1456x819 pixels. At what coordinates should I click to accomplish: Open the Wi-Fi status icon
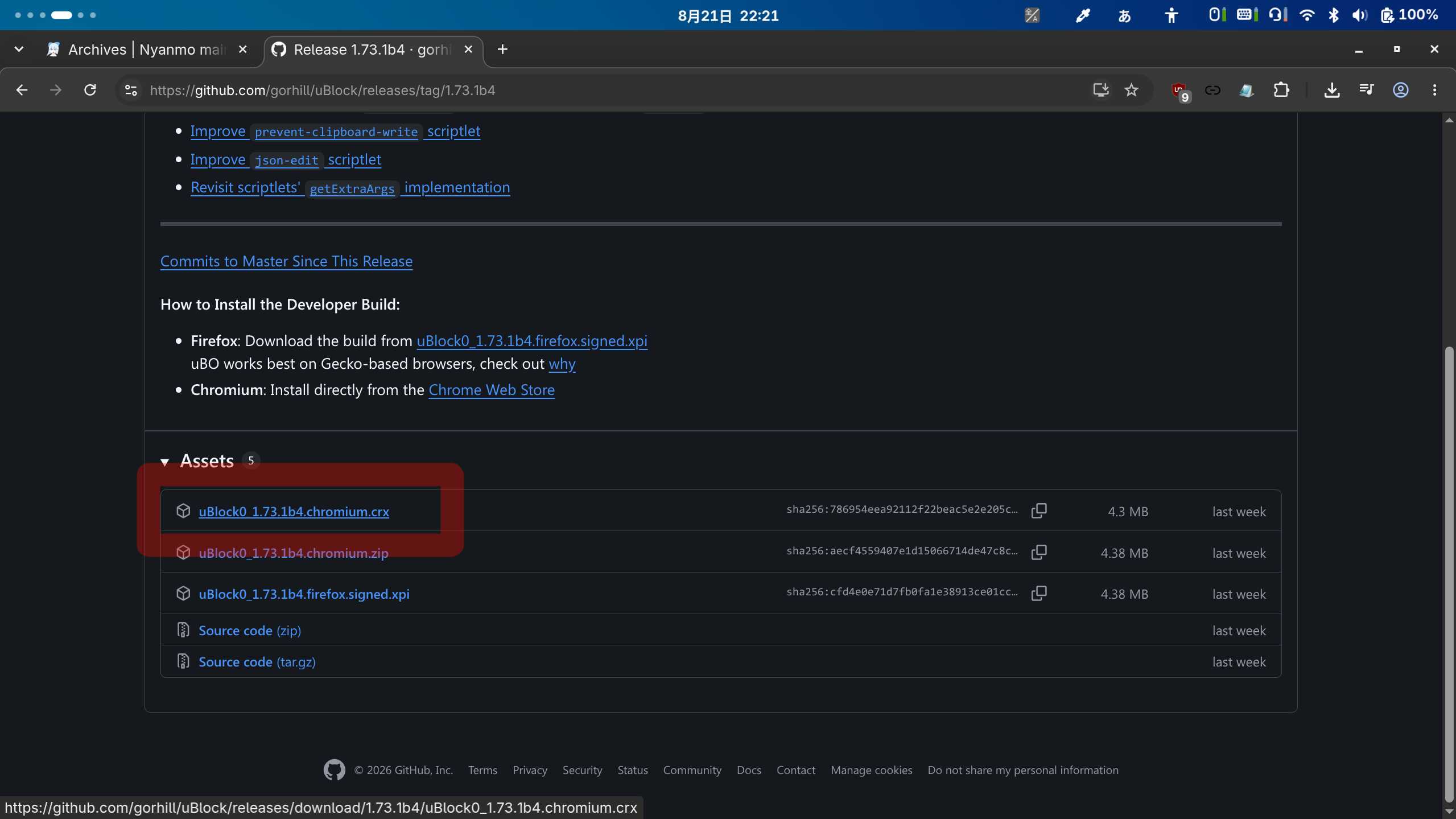coord(1306,15)
